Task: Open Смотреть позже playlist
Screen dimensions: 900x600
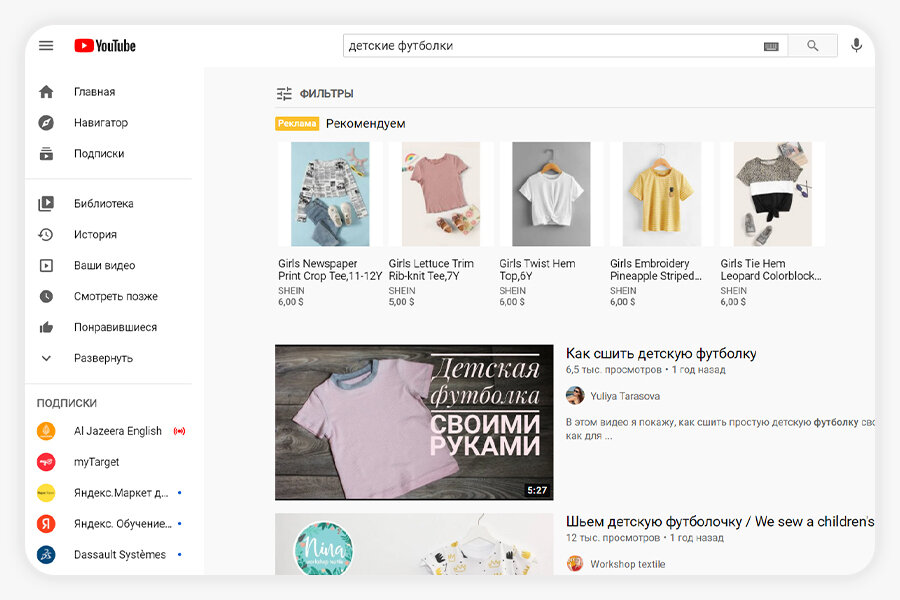Action: pyautogui.click(x=115, y=297)
